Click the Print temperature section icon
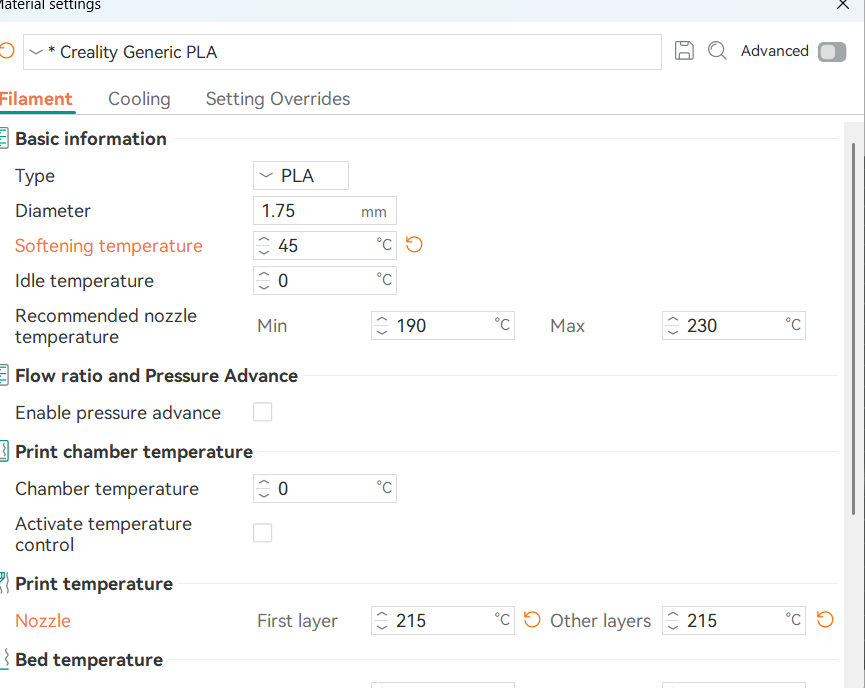This screenshot has width=865, height=688. 5,584
